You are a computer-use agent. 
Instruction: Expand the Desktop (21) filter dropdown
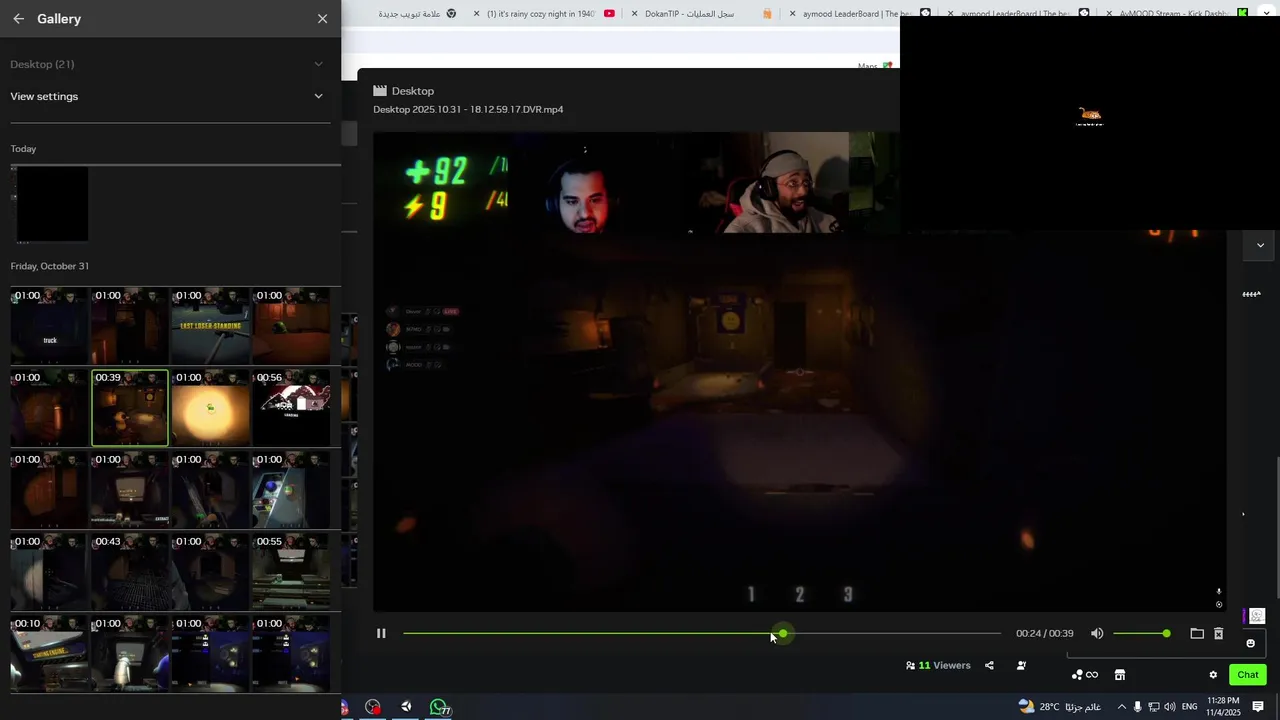click(x=170, y=64)
